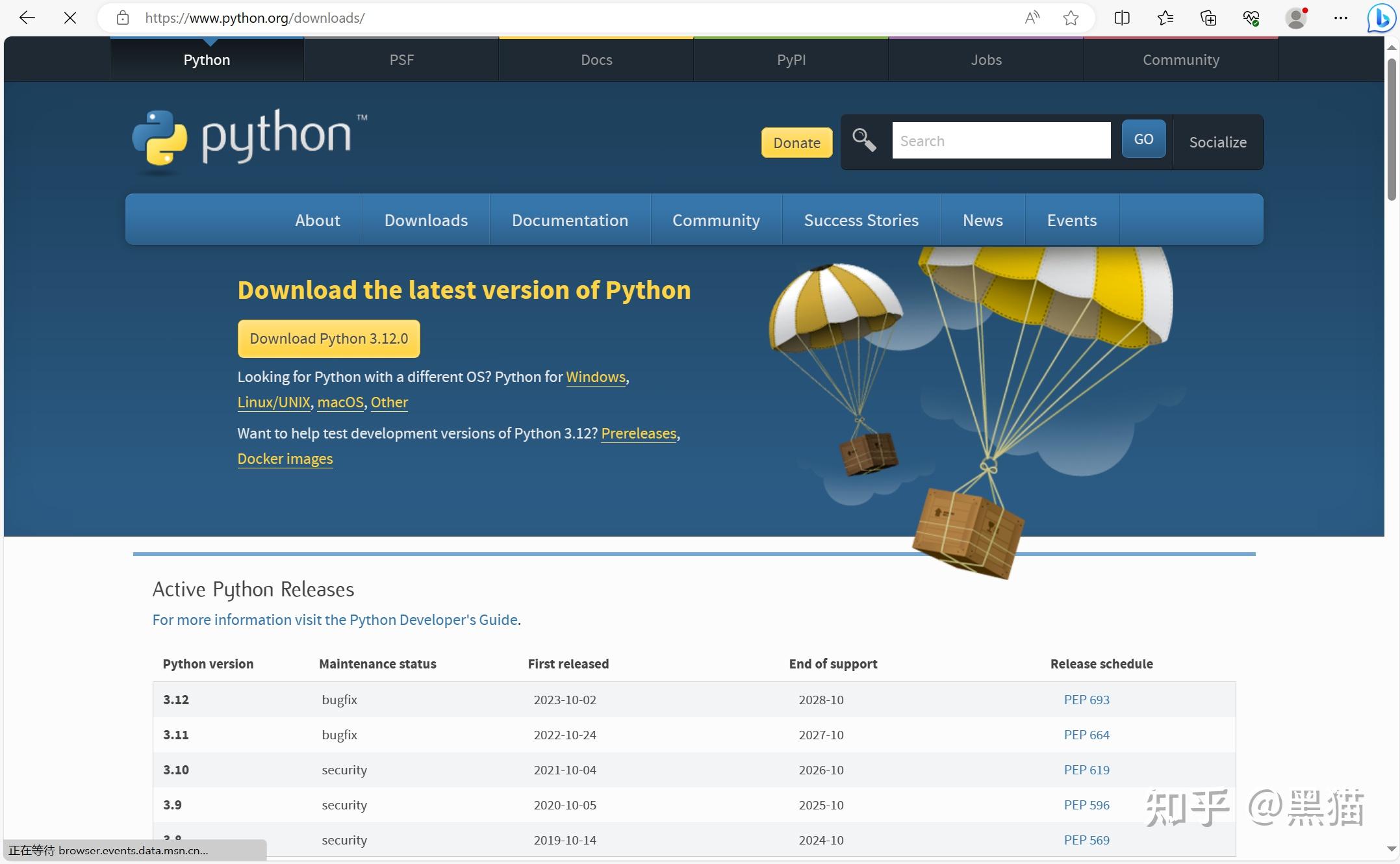
Task: Open Read aloud icon in address bar
Action: click(x=1032, y=18)
